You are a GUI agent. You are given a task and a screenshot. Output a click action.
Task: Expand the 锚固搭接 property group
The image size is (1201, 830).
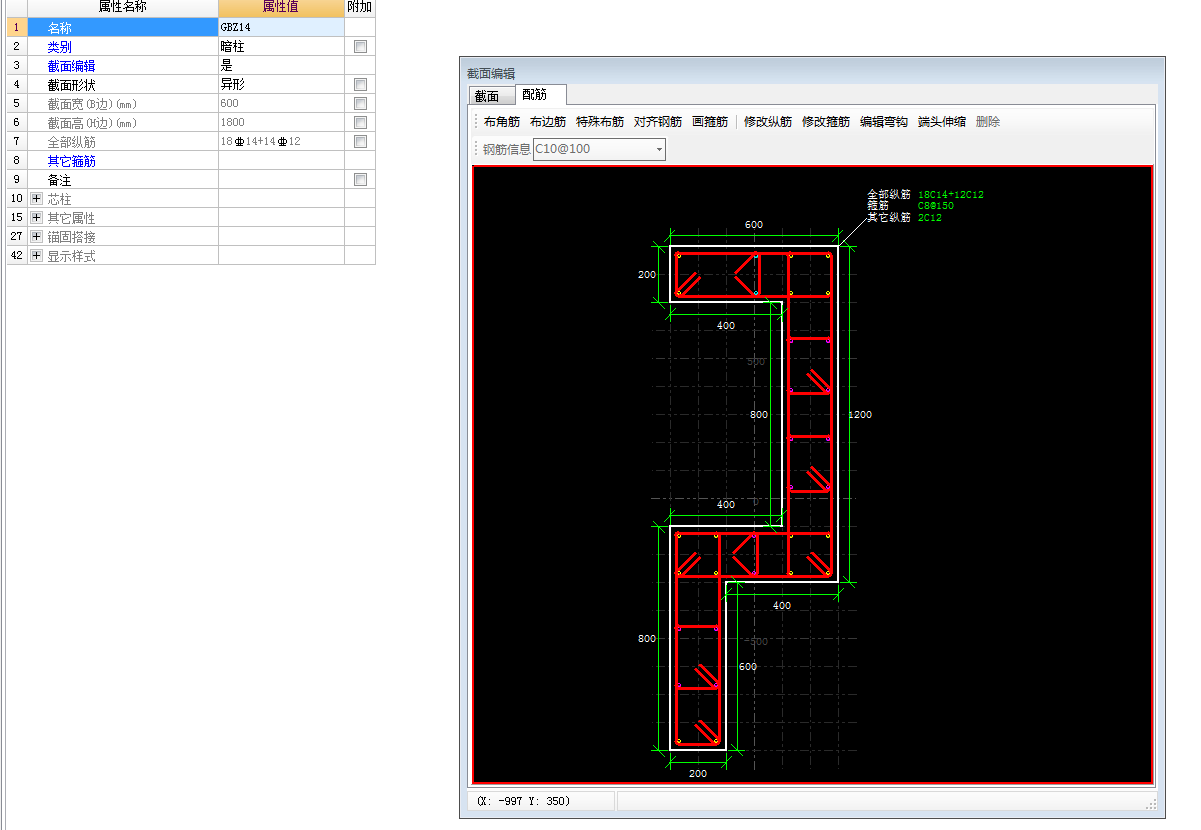click(x=37, y=237)
